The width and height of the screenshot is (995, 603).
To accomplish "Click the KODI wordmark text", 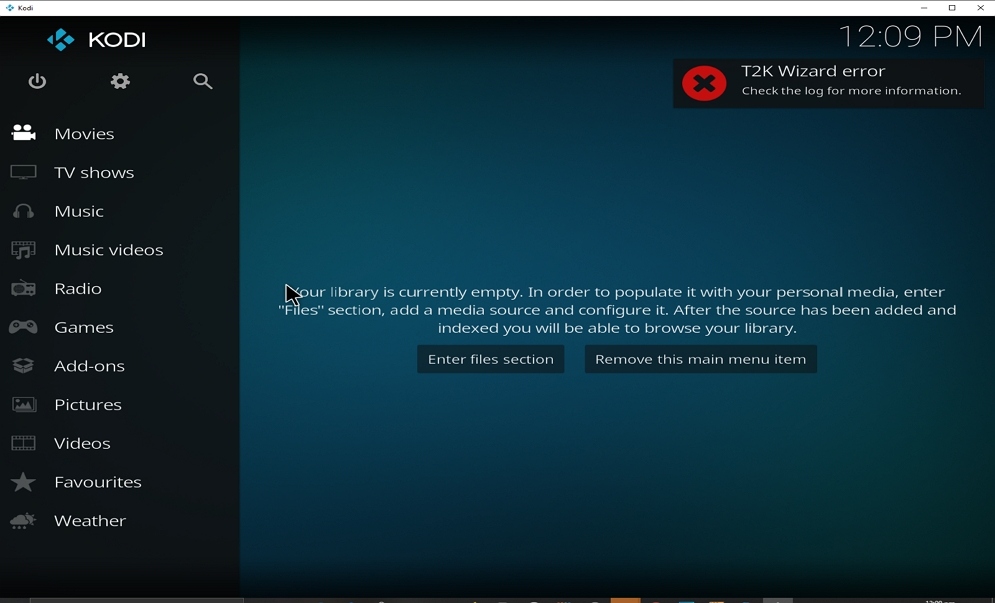I will tap(117, 40).
